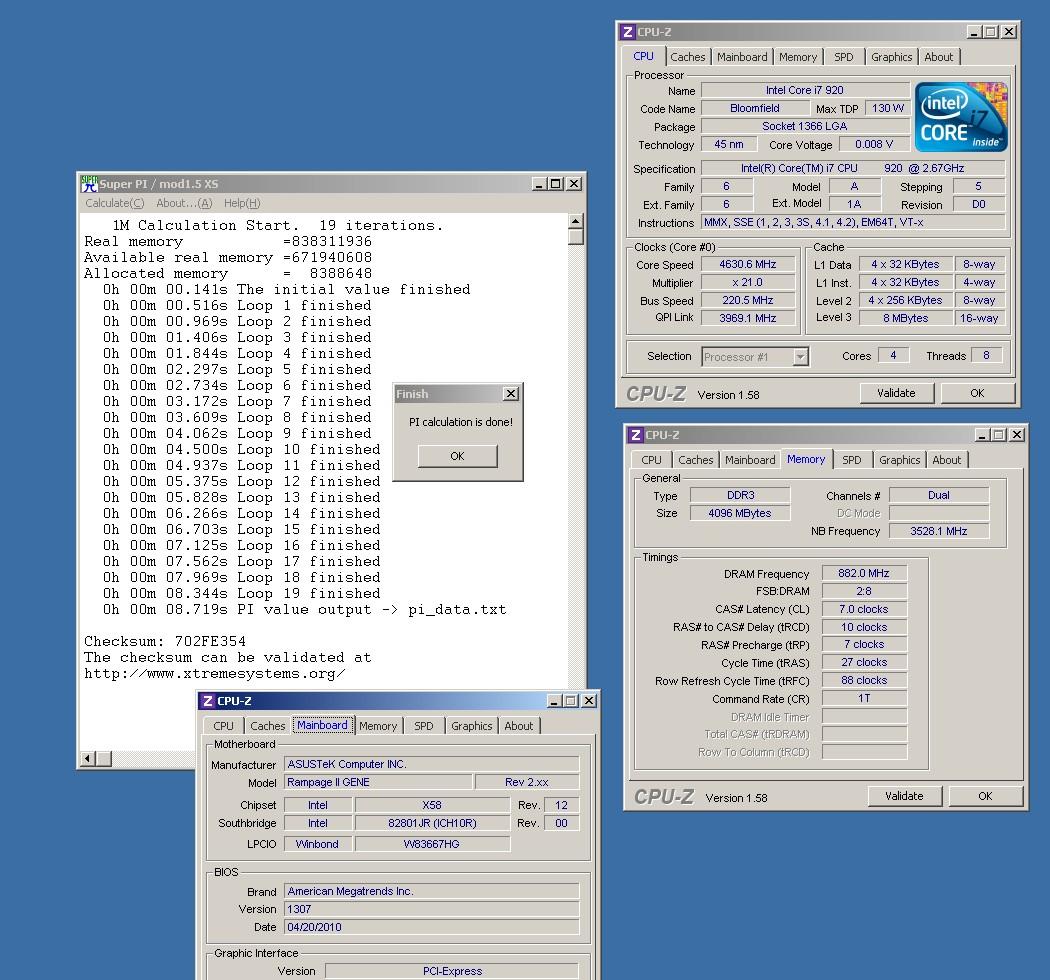Click the Super PI scrollbar up arrow

click(x=576, y=221)
